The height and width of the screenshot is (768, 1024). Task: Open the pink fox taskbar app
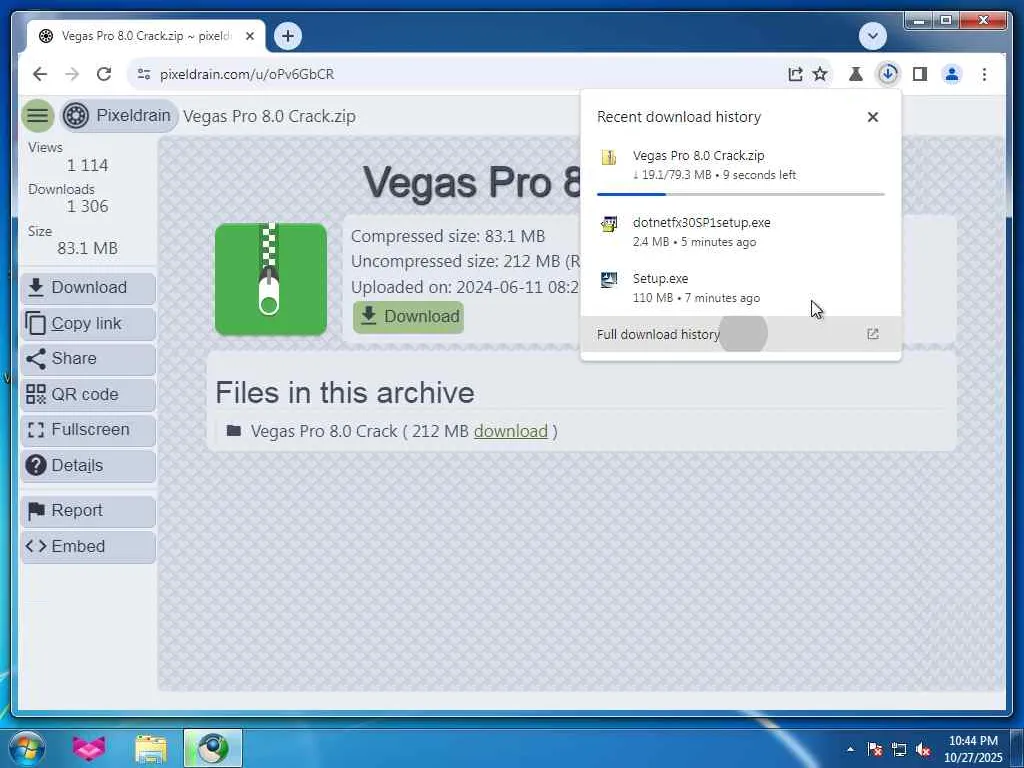89,748
